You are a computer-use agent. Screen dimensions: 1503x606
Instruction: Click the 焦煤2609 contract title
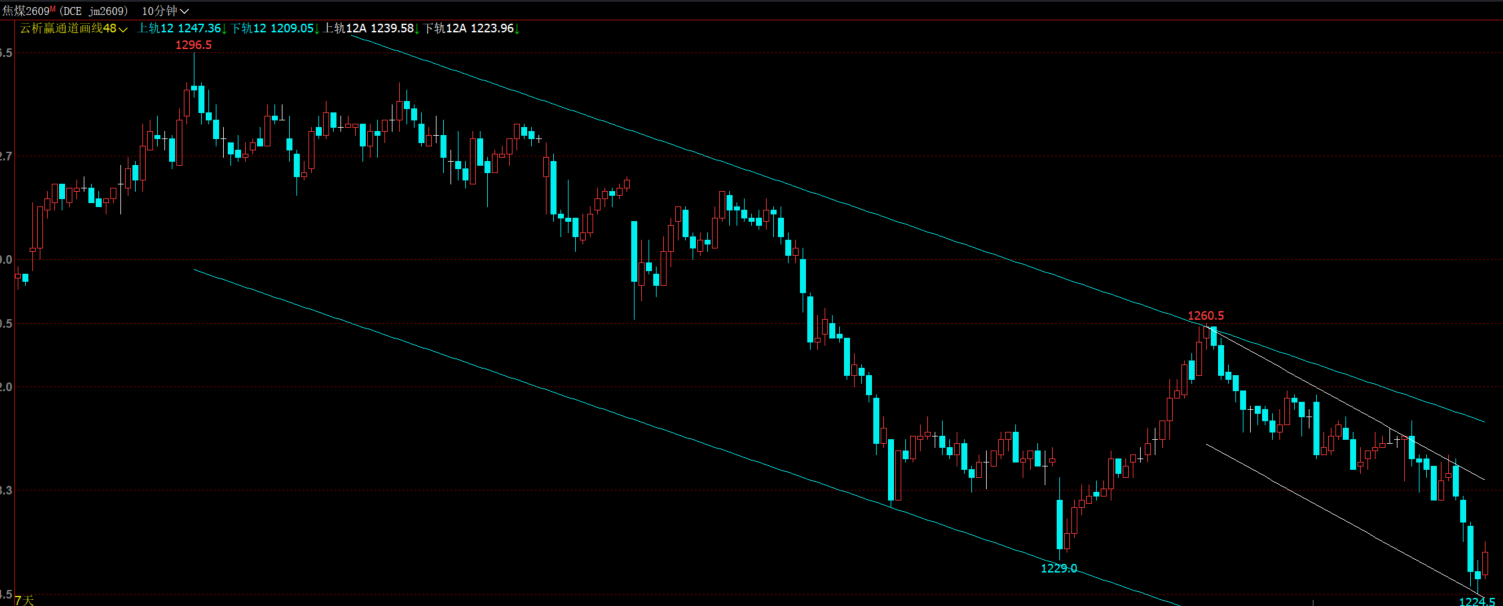pos(25,10)
